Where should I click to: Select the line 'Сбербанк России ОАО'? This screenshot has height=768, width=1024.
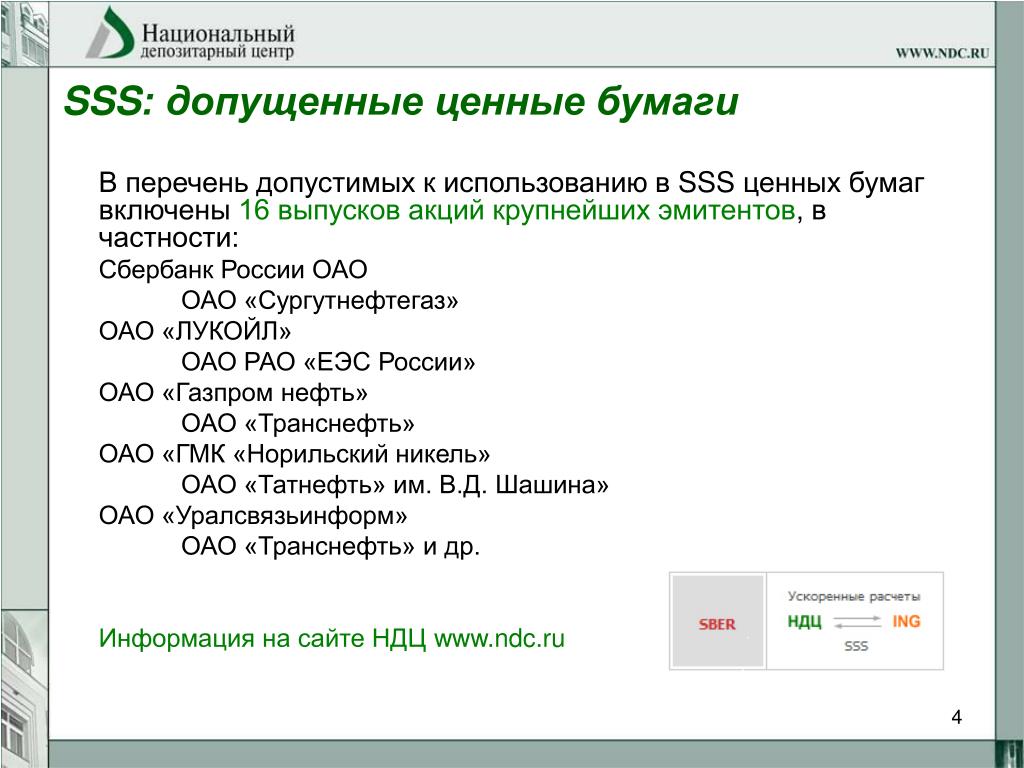233,269
